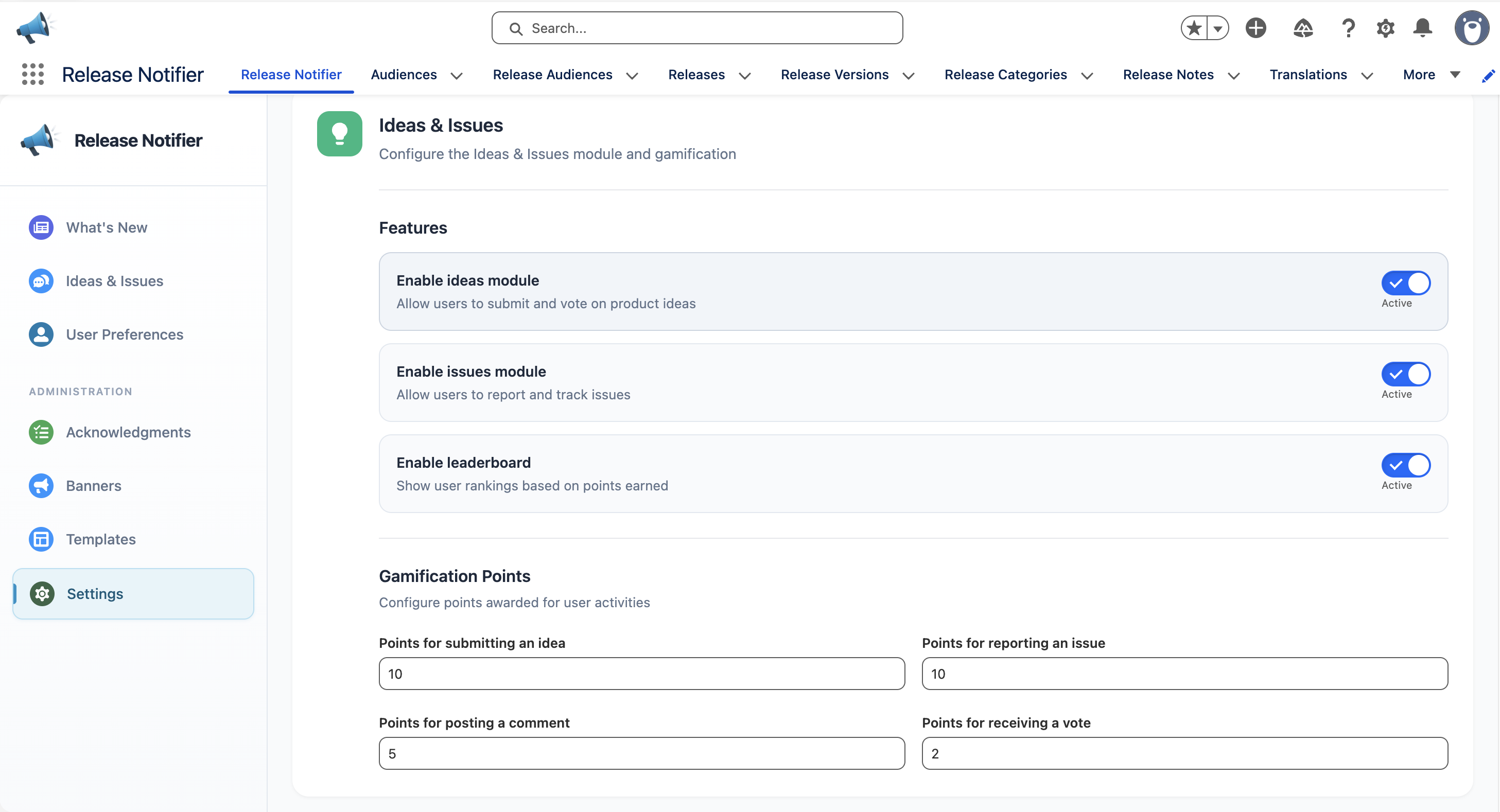Expand the Release Categories chevron

tap(1087, 75)
